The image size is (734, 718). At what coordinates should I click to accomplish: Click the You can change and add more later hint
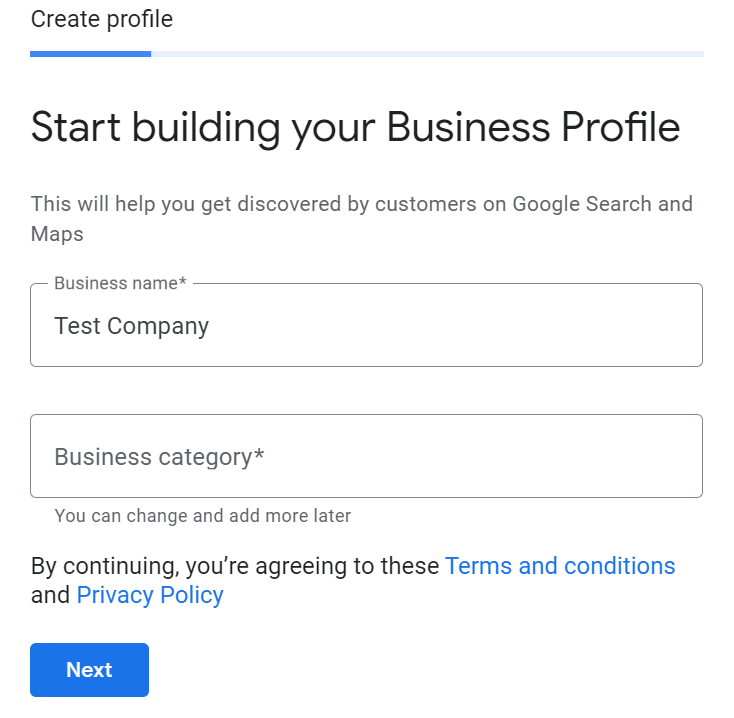point(203,516)
